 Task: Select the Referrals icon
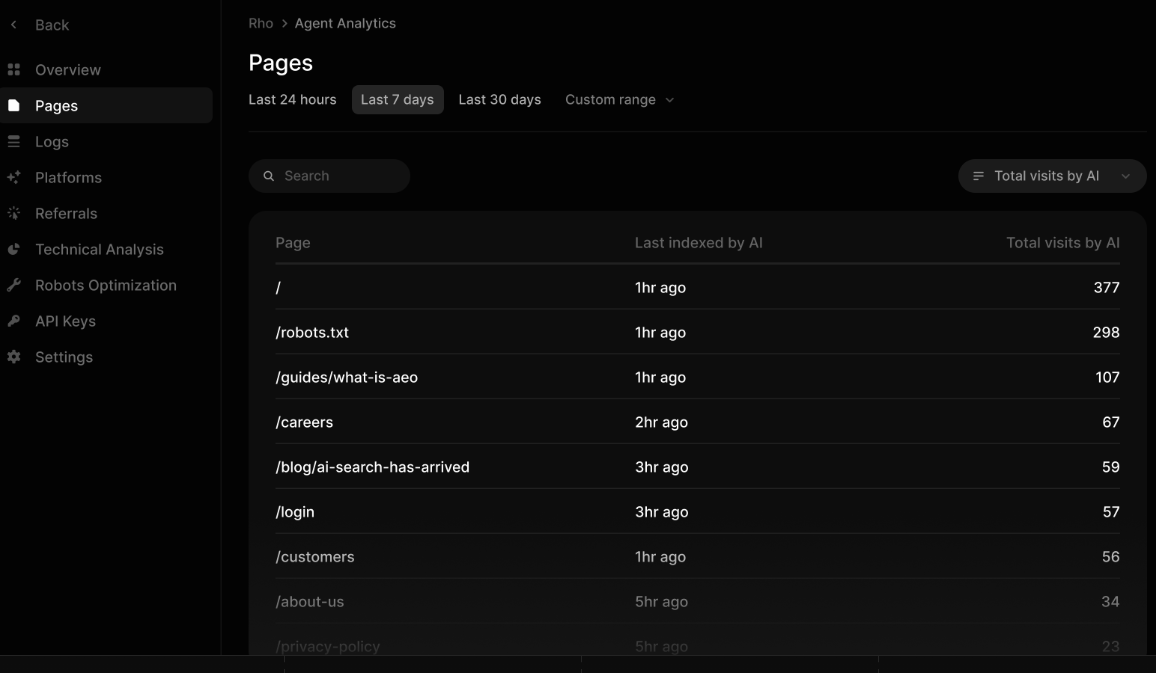point(16,213)
